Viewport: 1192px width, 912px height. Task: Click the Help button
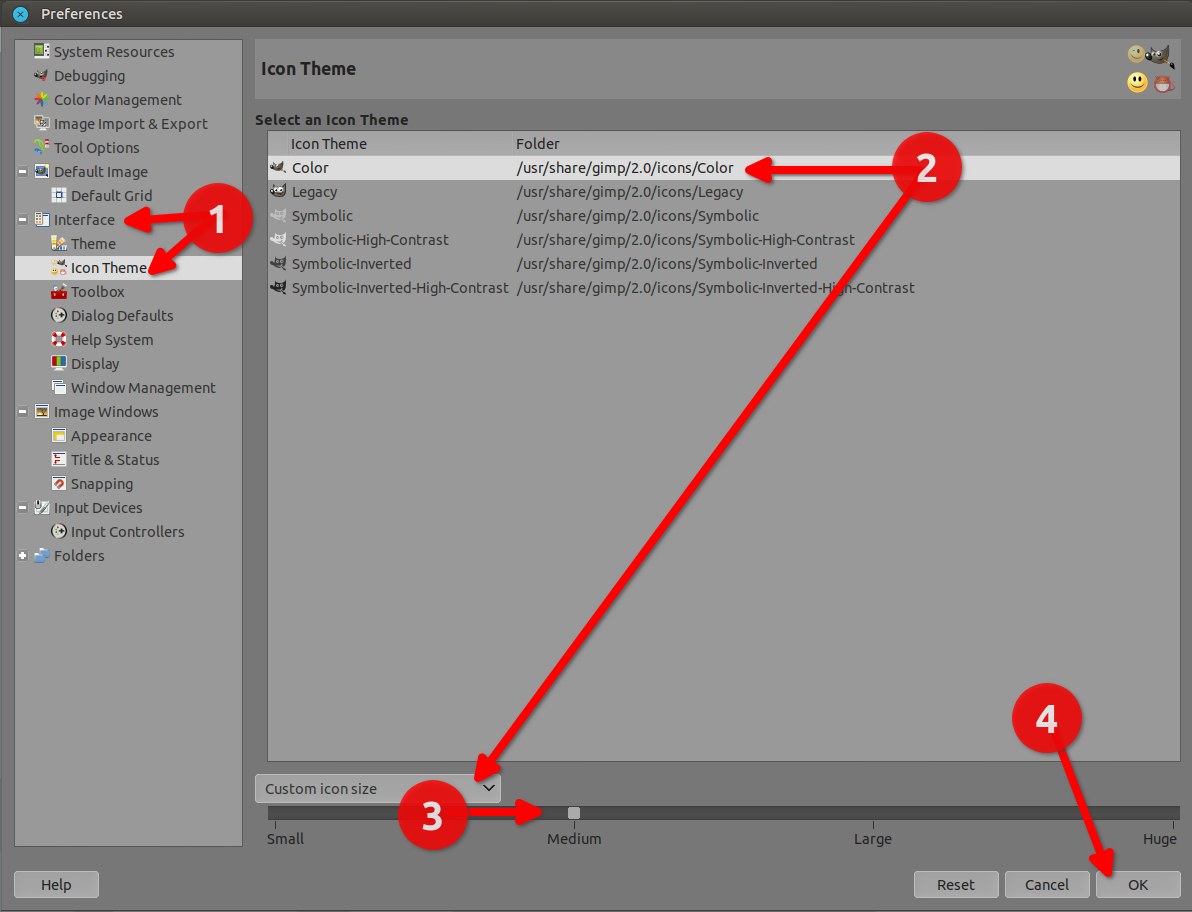coord(56,885)
